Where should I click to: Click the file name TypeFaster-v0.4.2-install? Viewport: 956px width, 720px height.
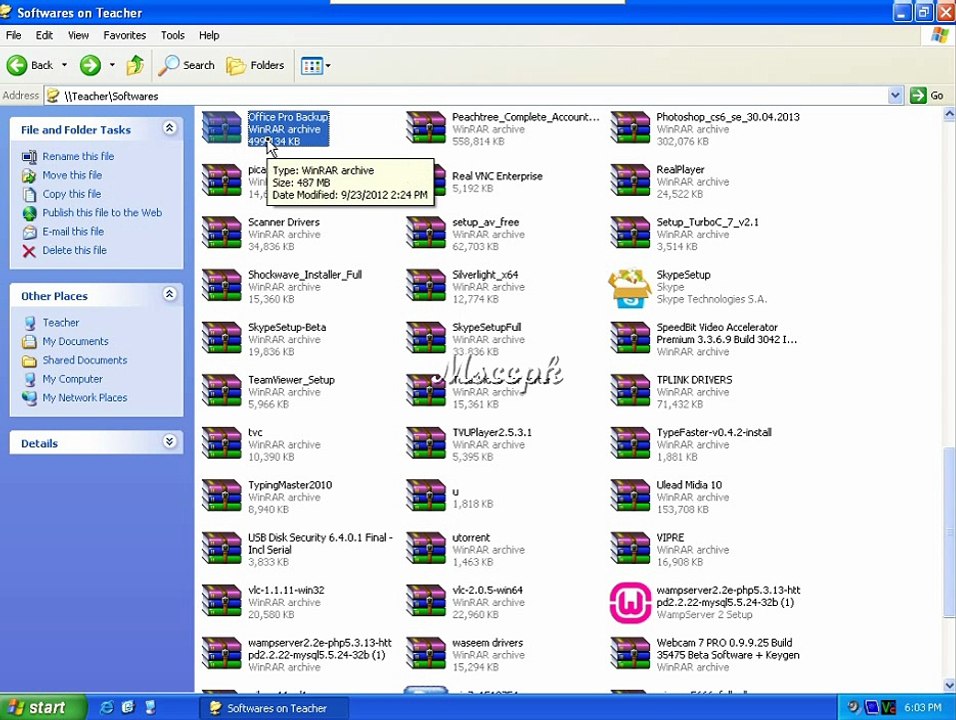click(x=714, y=432)
